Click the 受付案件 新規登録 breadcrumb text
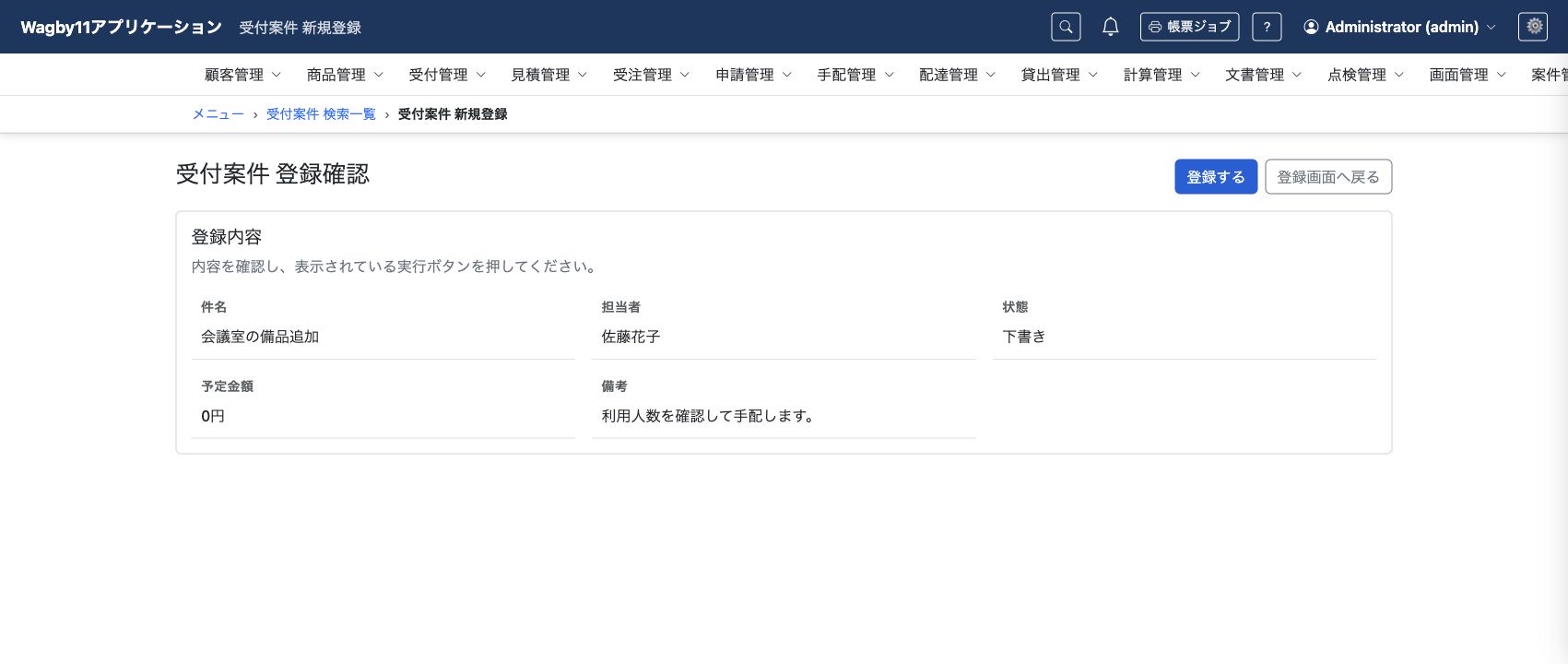Screen dimensions: 1568x664 tap(453, 114)
